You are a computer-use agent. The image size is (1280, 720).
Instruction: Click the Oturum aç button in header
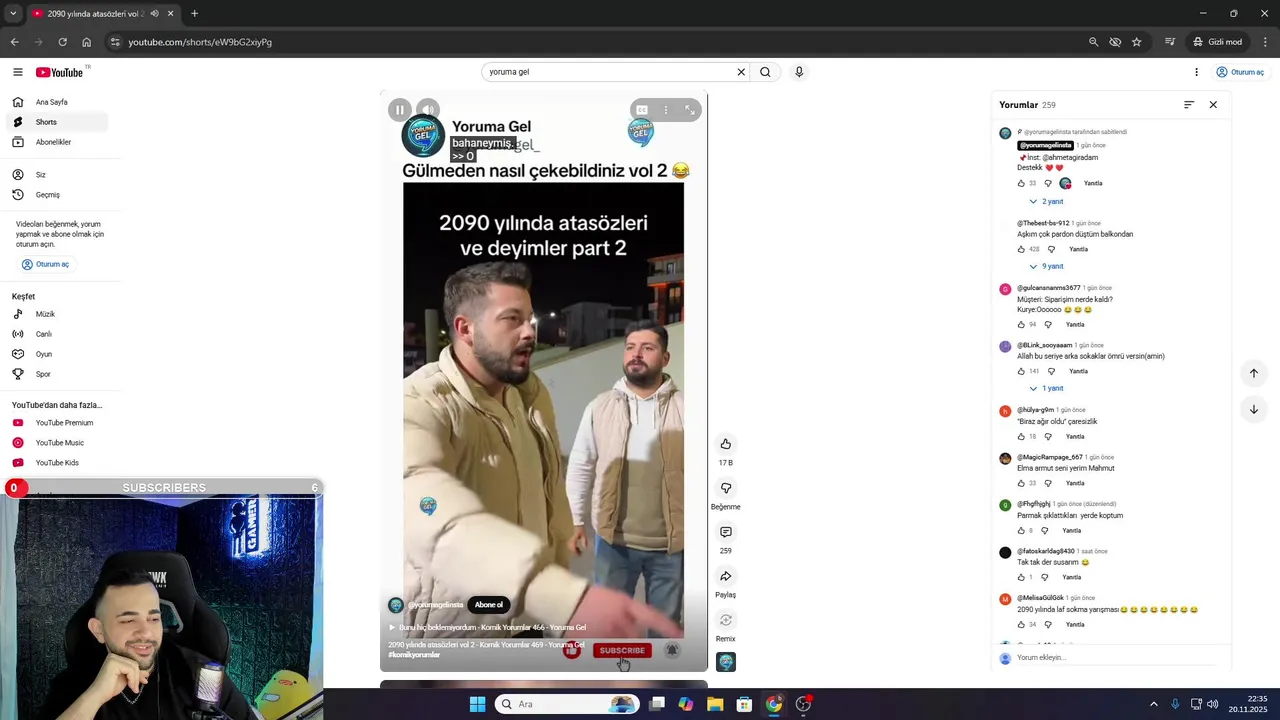coord(1240,72)
